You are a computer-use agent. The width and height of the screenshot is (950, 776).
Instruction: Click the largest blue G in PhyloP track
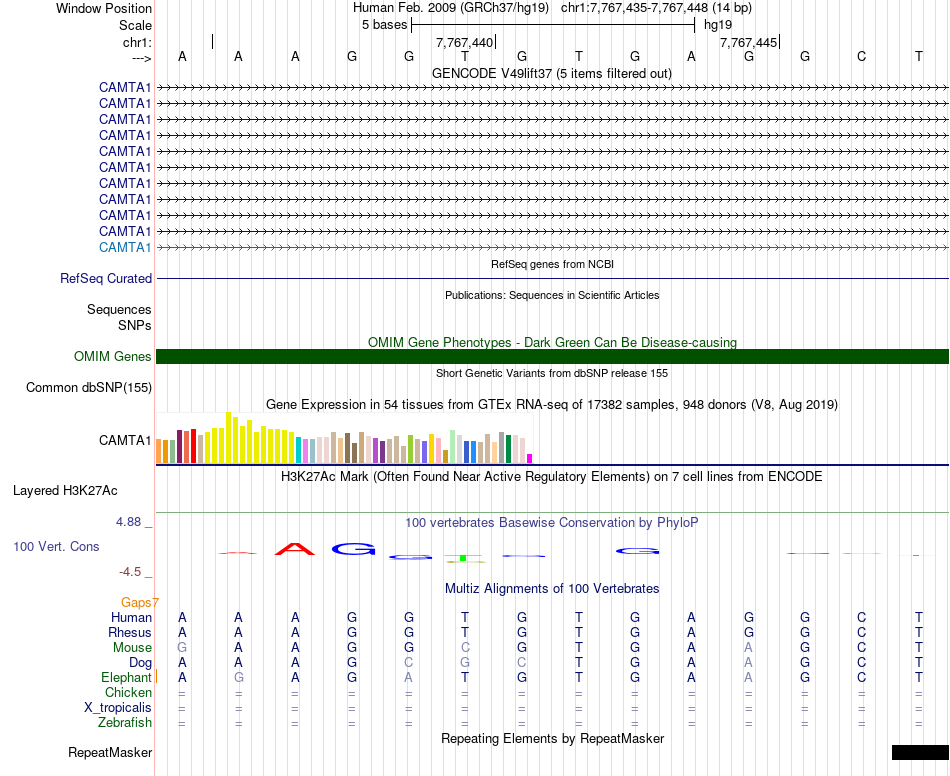tap(353, 549)
